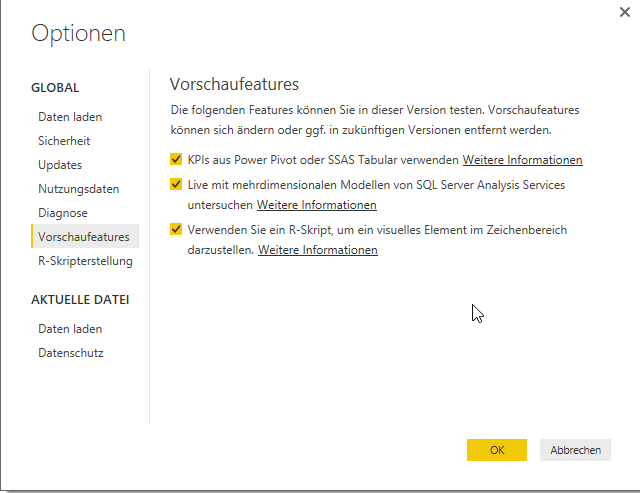Disable the R-Skript visual element checkbox

point(176,229)
